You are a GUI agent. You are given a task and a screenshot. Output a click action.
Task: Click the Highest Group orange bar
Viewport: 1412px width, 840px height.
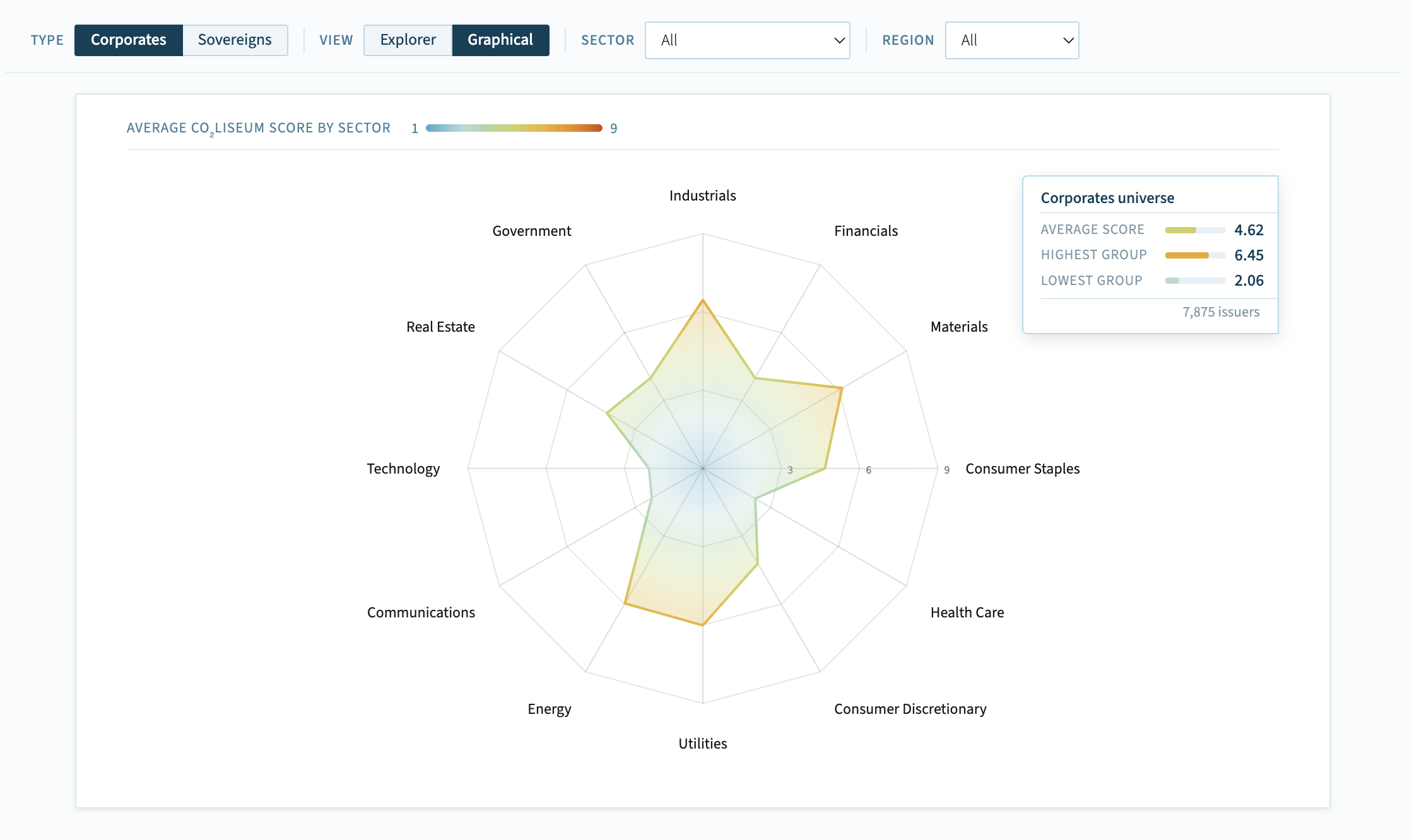click(x=1187, y=255)
